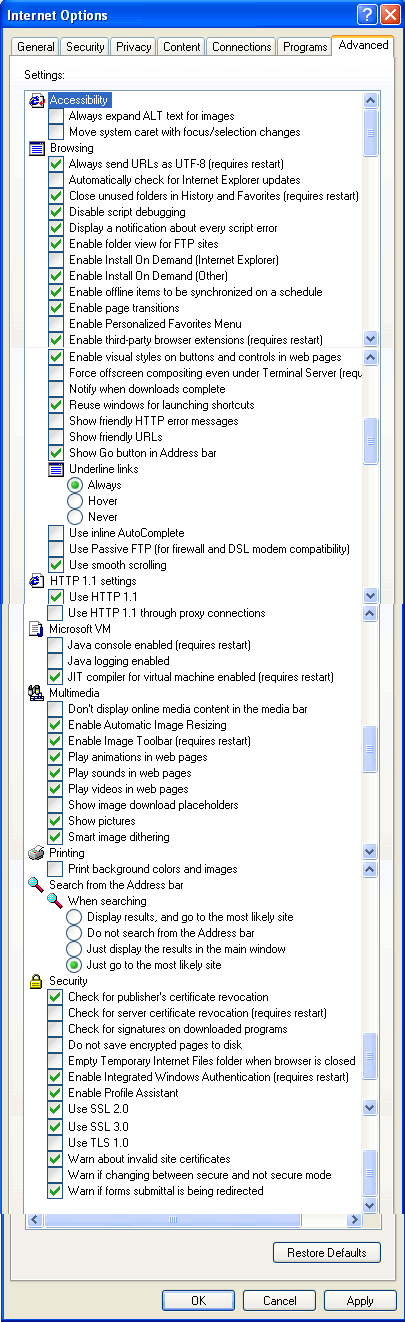This screenshot has height=1322, width=405.
Task: Click the Apply button
Action: [x=360, y=1301]
